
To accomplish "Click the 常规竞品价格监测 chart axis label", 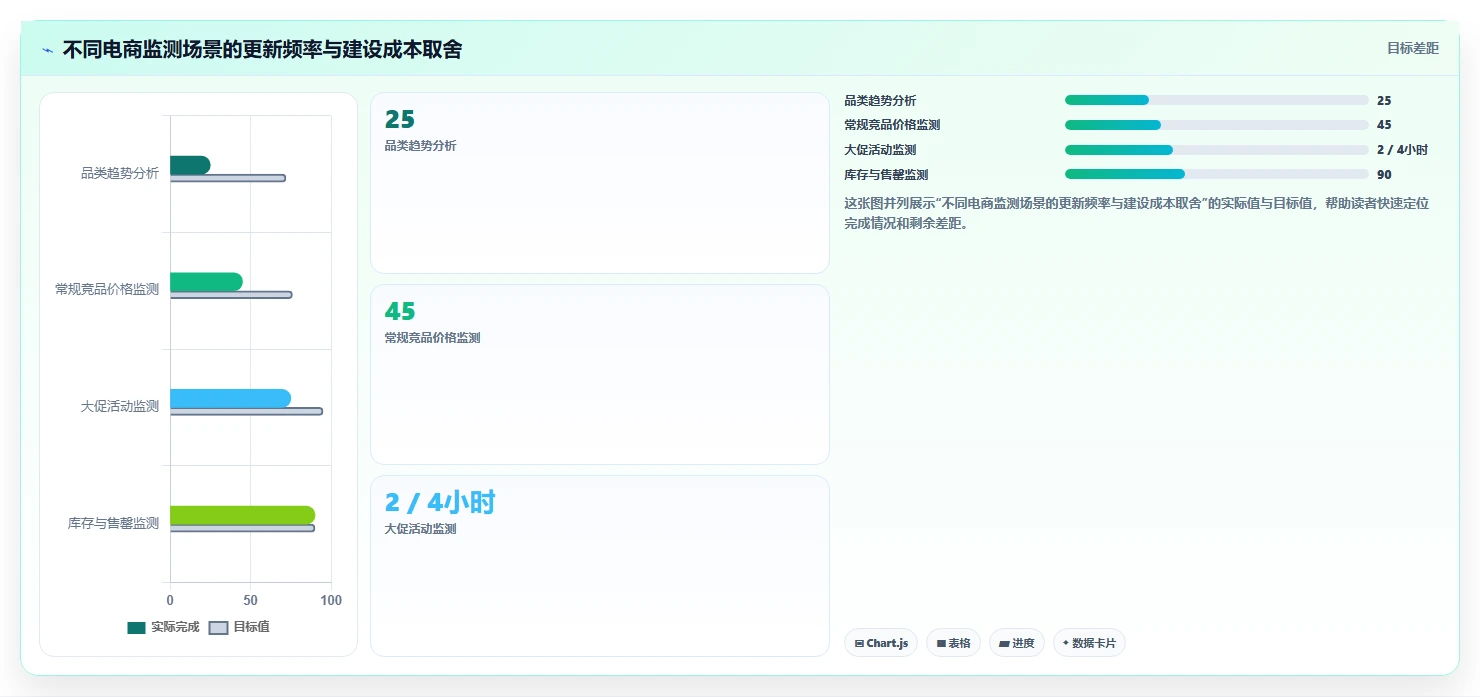I will pos(107,290).
